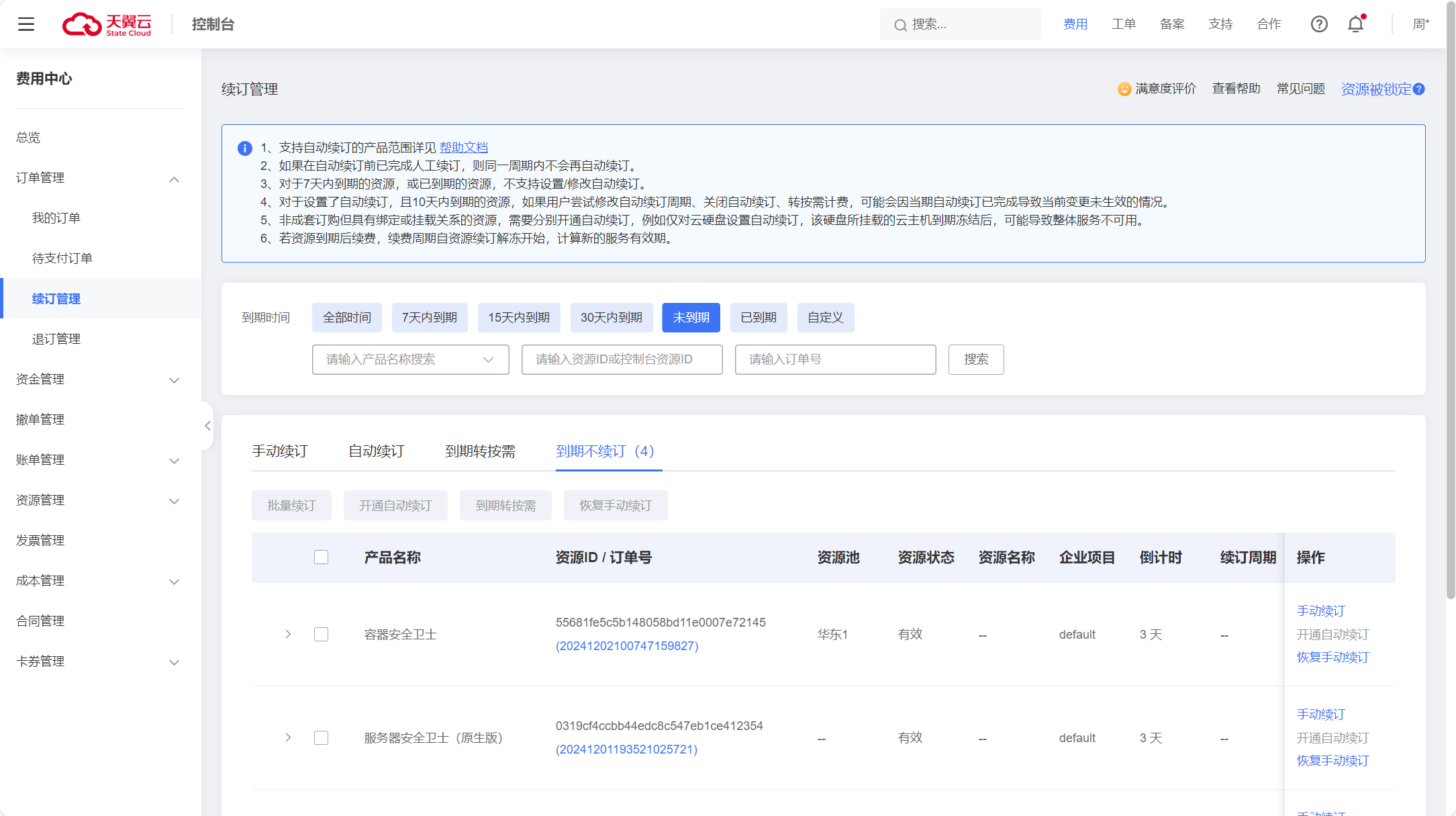
Task: Open the 资源被锁定 link
Action: pos(1376,89)
